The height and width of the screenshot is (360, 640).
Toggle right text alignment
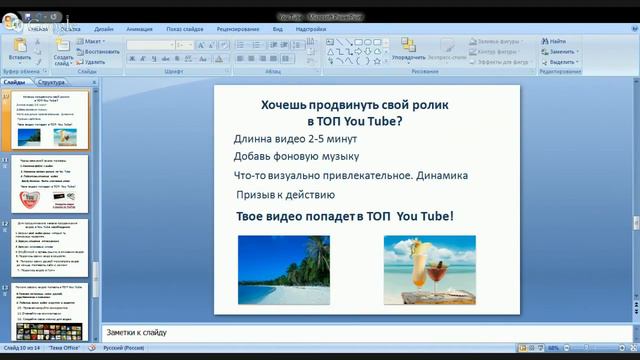coord(262,59)
